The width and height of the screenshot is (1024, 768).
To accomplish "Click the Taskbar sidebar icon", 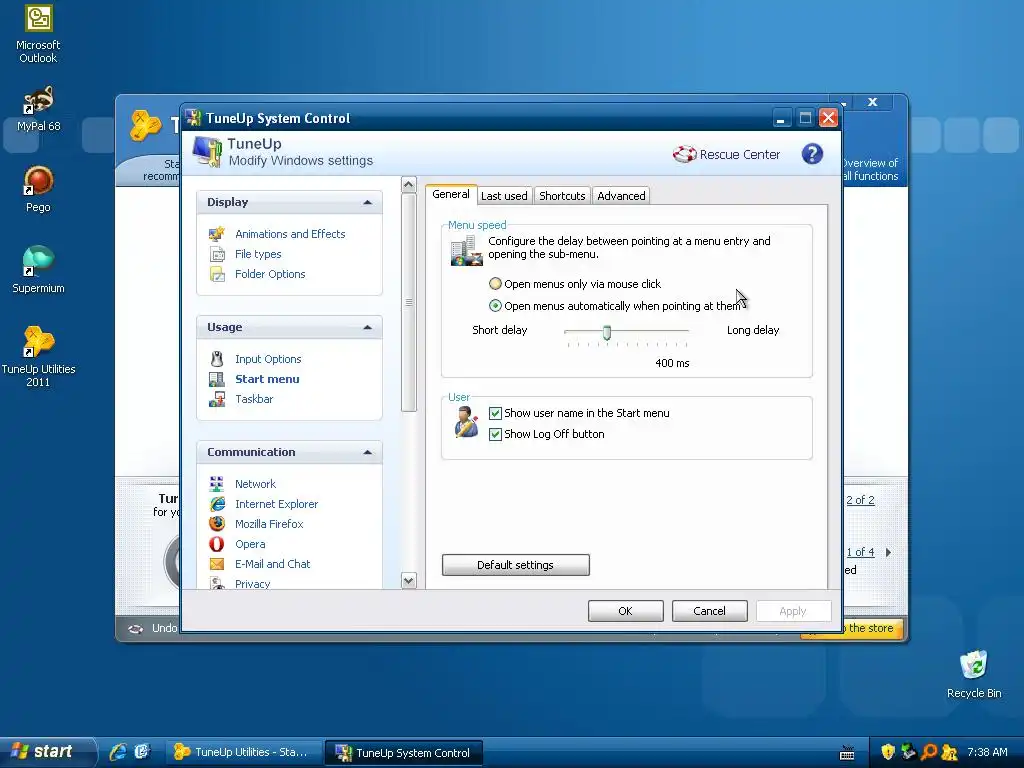I will tap(217, 399).
